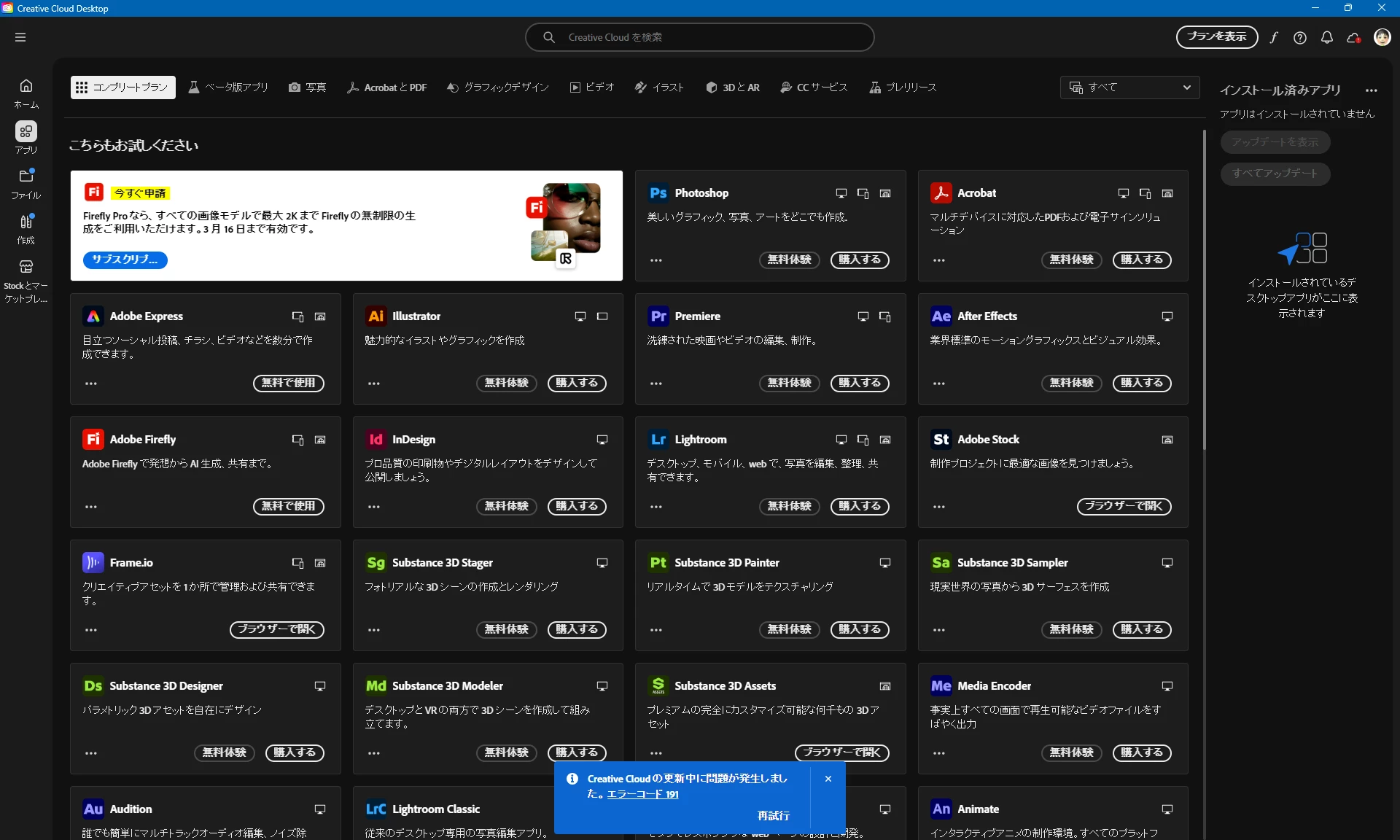Click the fonts "f" icon

click(1273, 38)
